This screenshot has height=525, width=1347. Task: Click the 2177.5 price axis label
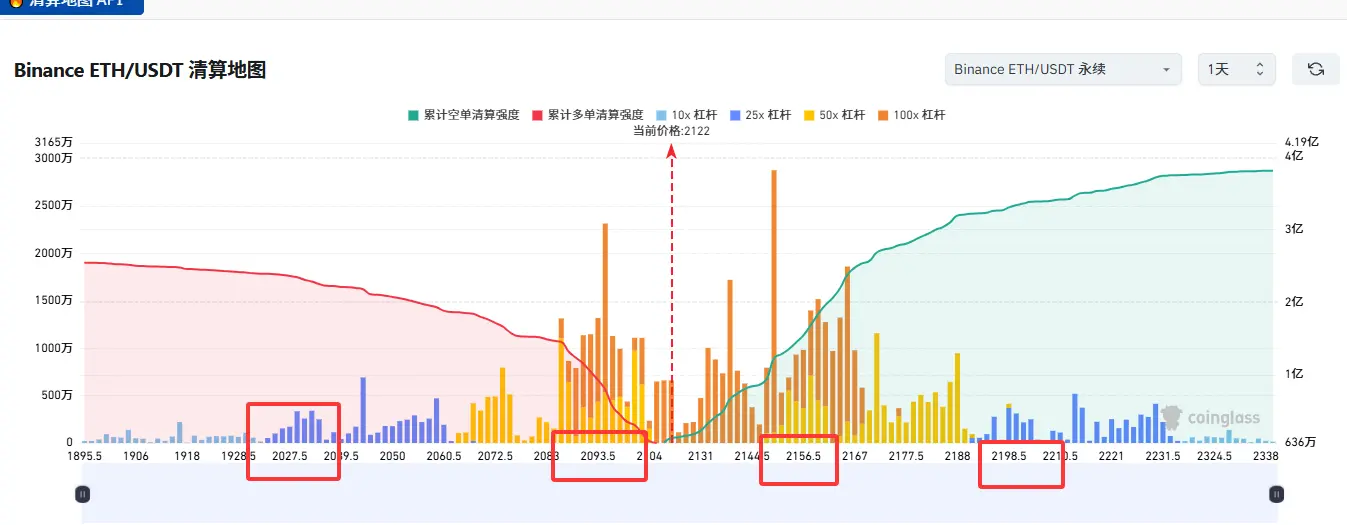coord(906,456)
